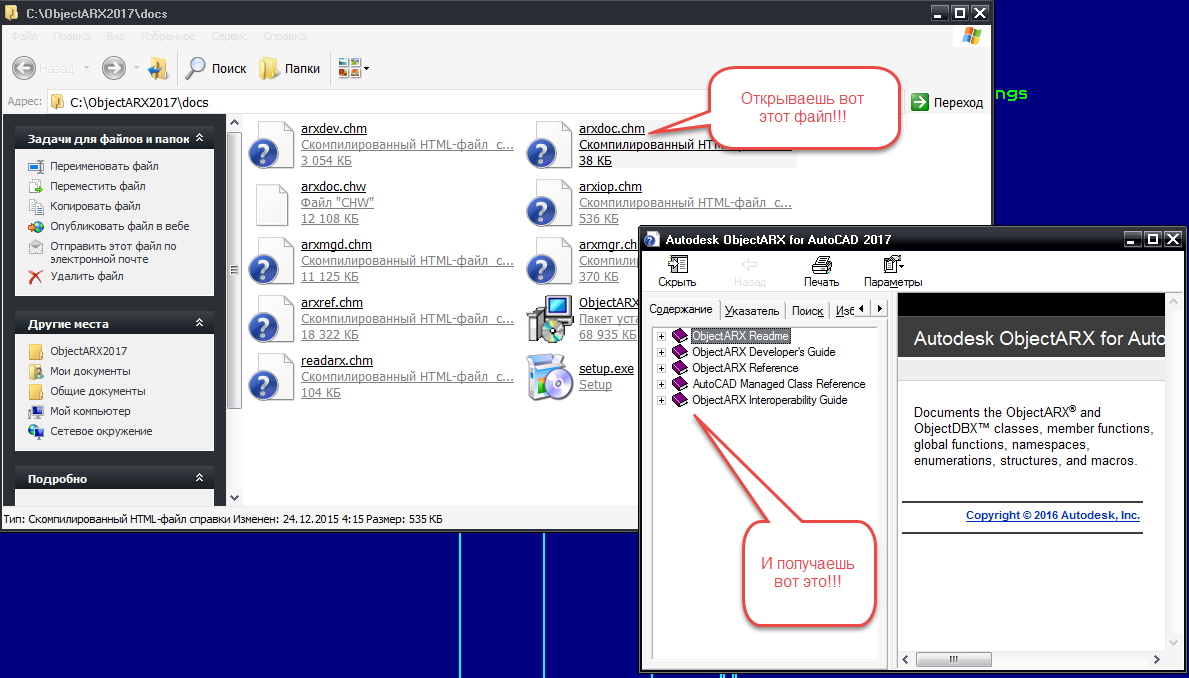The height and width of the screenshot is (678, 1189).
Task: Collapse the Задачи для файлов и папок panel
Action: (x=199, y=138)
